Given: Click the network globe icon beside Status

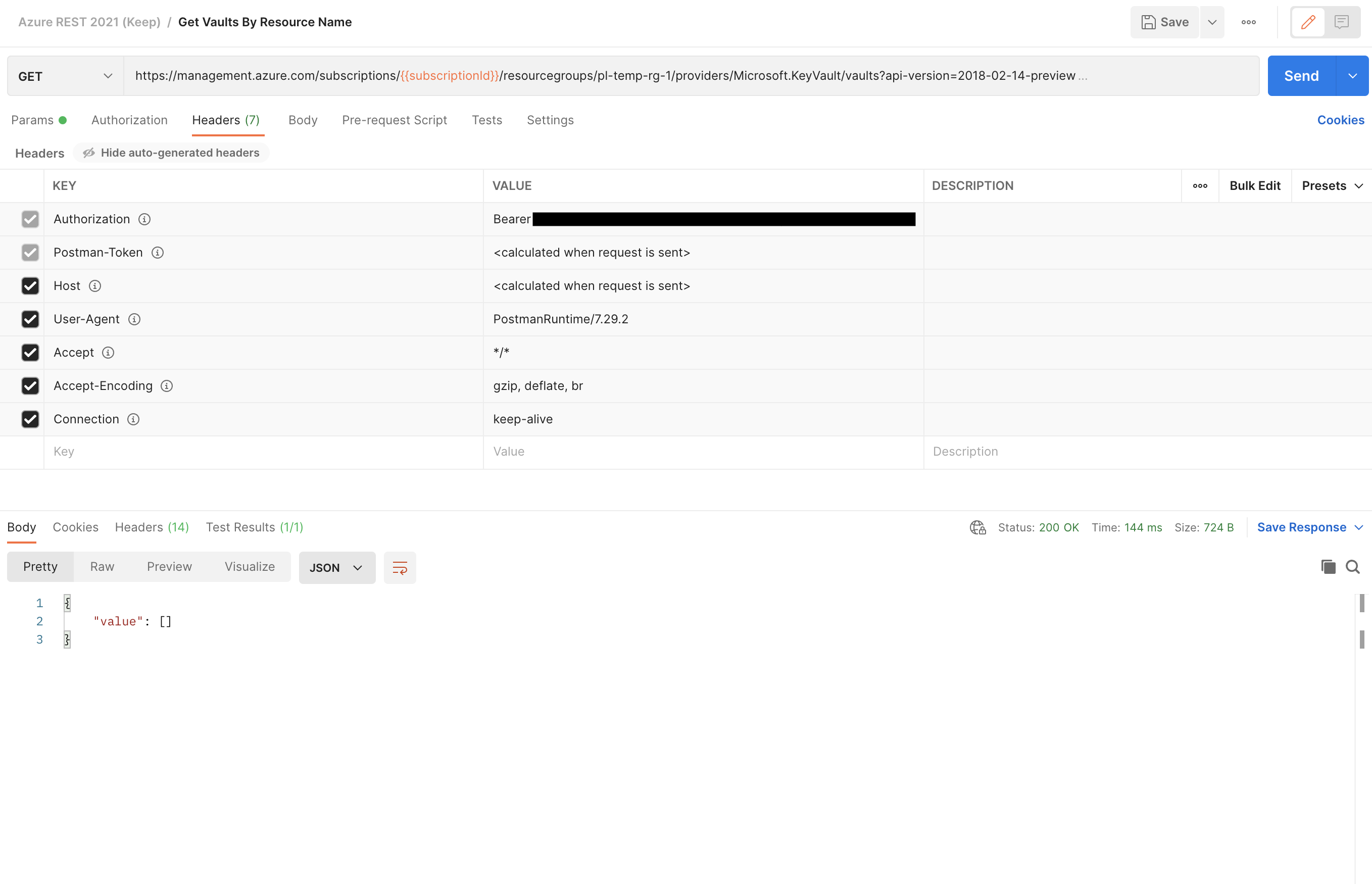Looking at the screenshot, I should [977, 527].
